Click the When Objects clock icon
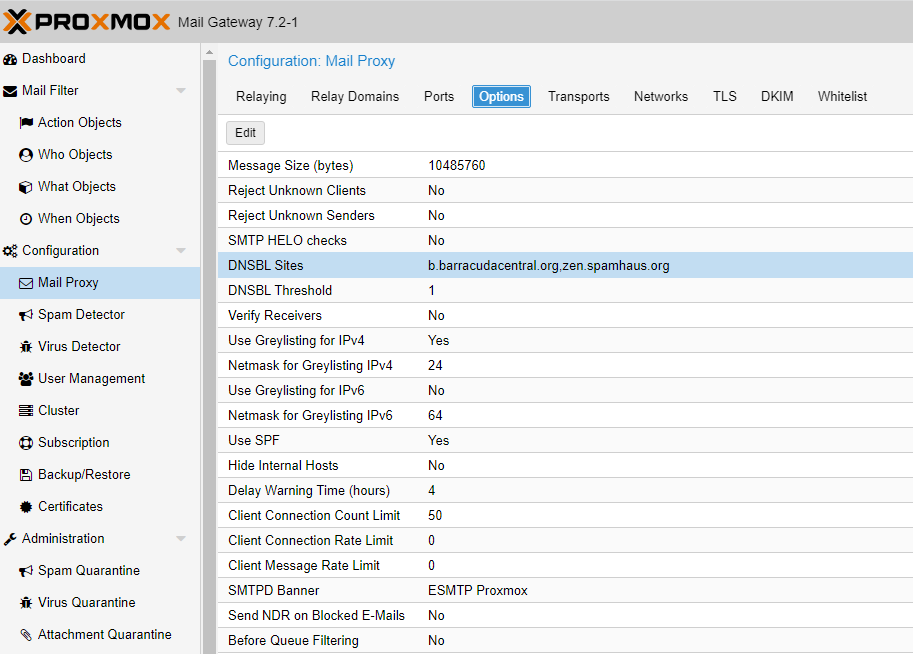 [x=26, y=219]
